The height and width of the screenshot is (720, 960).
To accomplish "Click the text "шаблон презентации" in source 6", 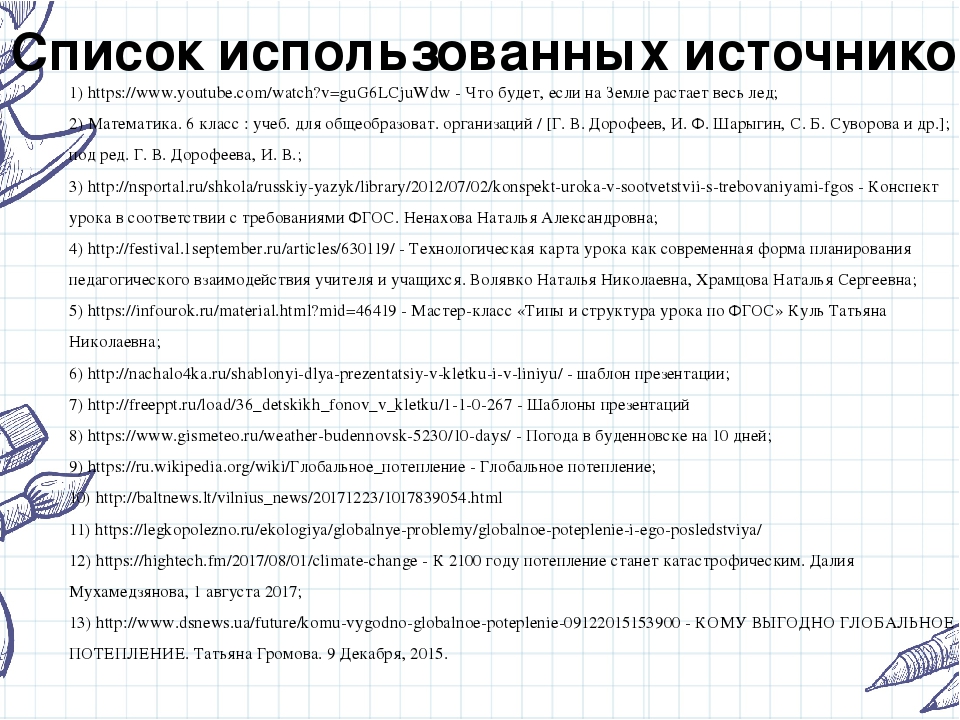I will 651,373.
